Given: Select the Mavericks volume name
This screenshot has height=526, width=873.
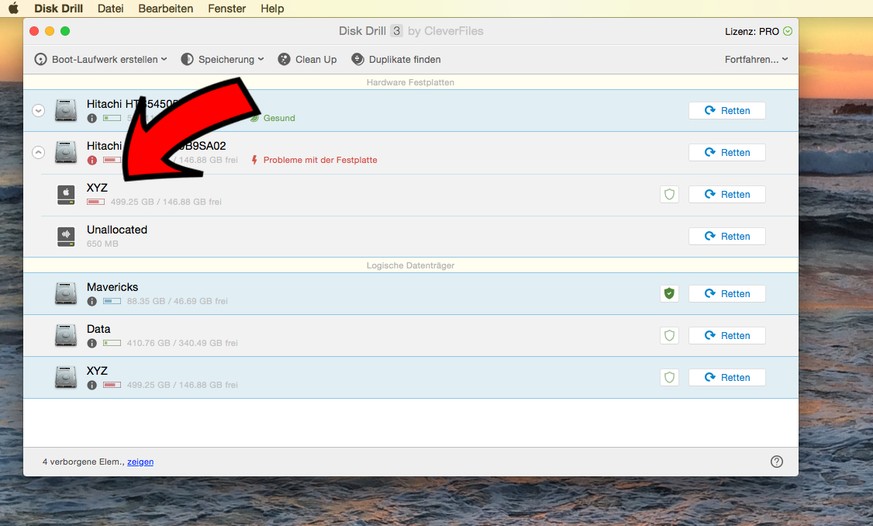Looking at the screenshot, I should [112, 287].
